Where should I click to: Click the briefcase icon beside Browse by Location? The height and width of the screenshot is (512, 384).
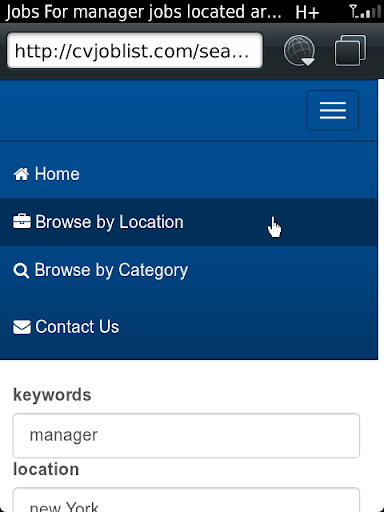click(x=22, y=222)
